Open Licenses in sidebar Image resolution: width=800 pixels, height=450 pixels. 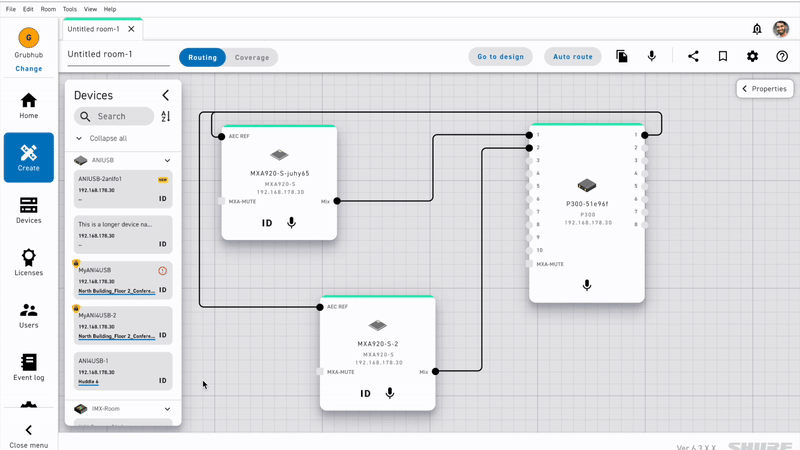(x=29, y=262)
